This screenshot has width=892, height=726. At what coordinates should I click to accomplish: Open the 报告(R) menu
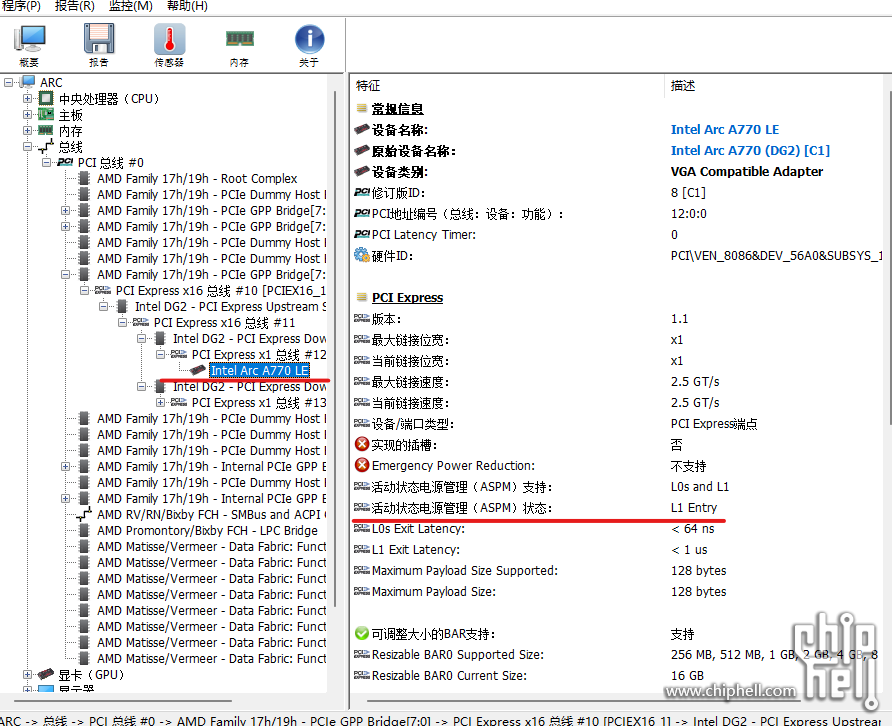tap(75, 6)
